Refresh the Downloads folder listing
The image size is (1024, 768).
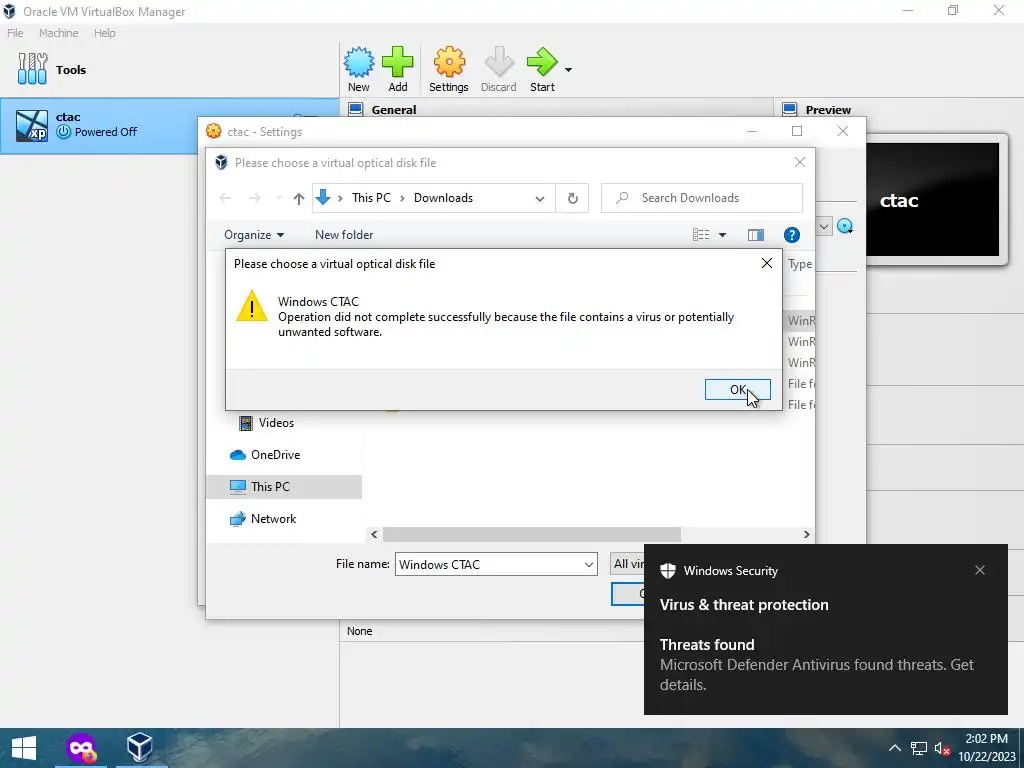[x=572, y=198]
